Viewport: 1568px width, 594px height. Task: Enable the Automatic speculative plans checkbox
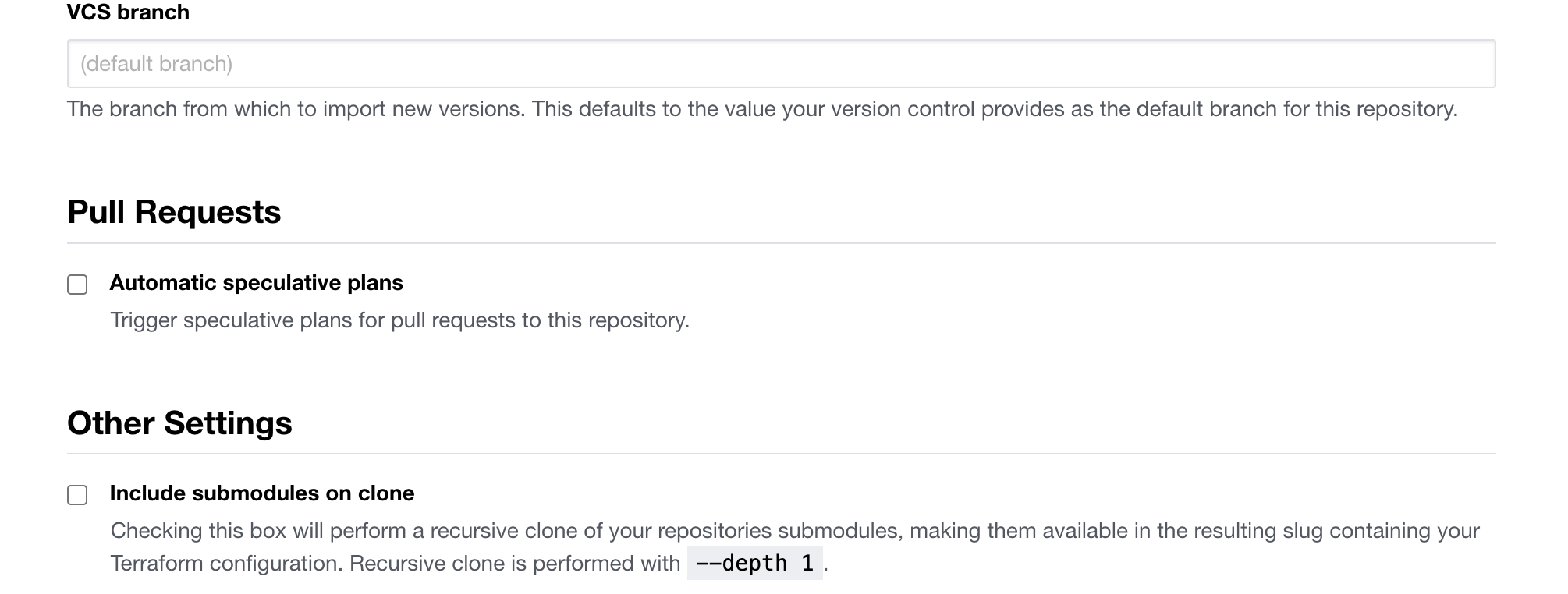click(x=77, y=285)
